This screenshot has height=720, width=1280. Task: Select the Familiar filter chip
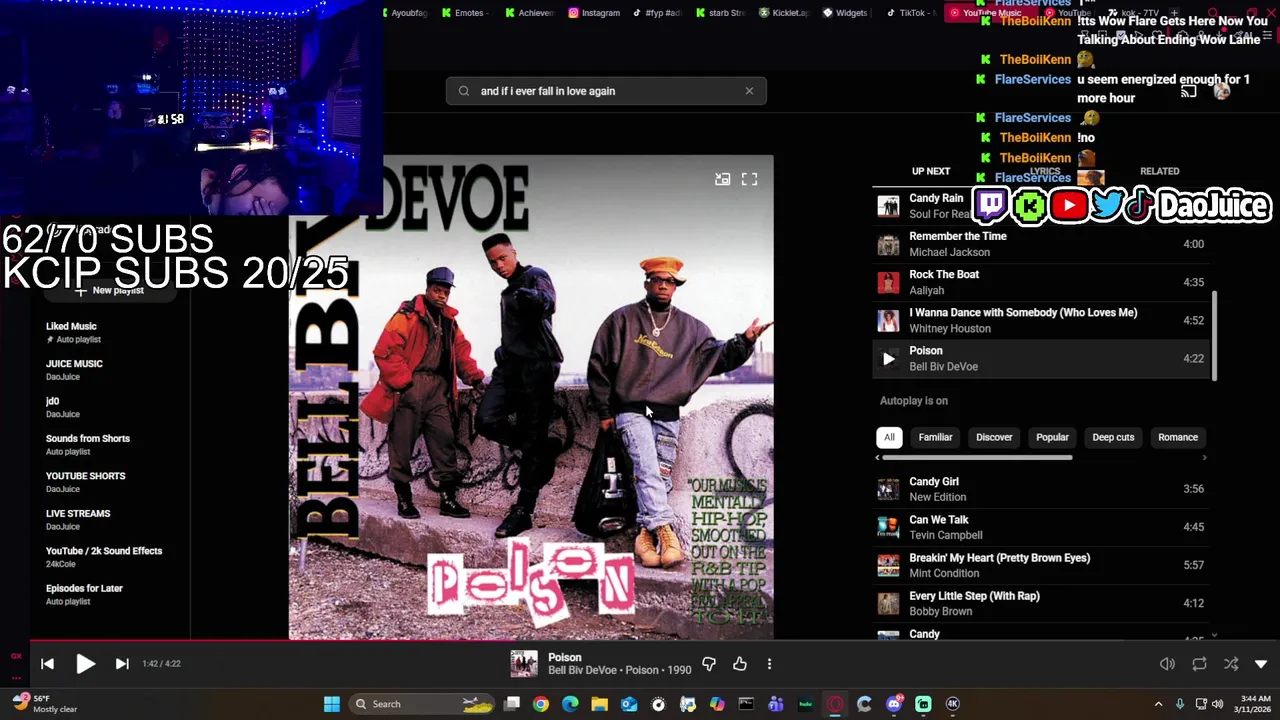tap(935, 437)
